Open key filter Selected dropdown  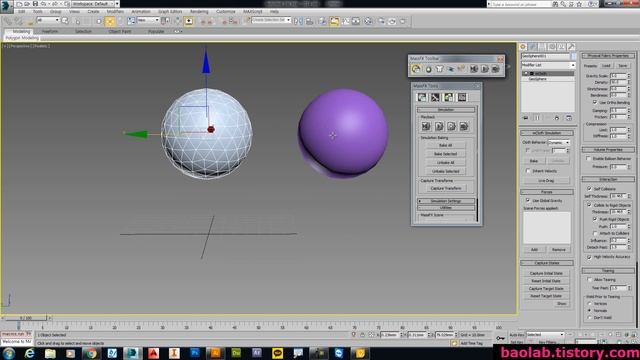tap(545, 334)
